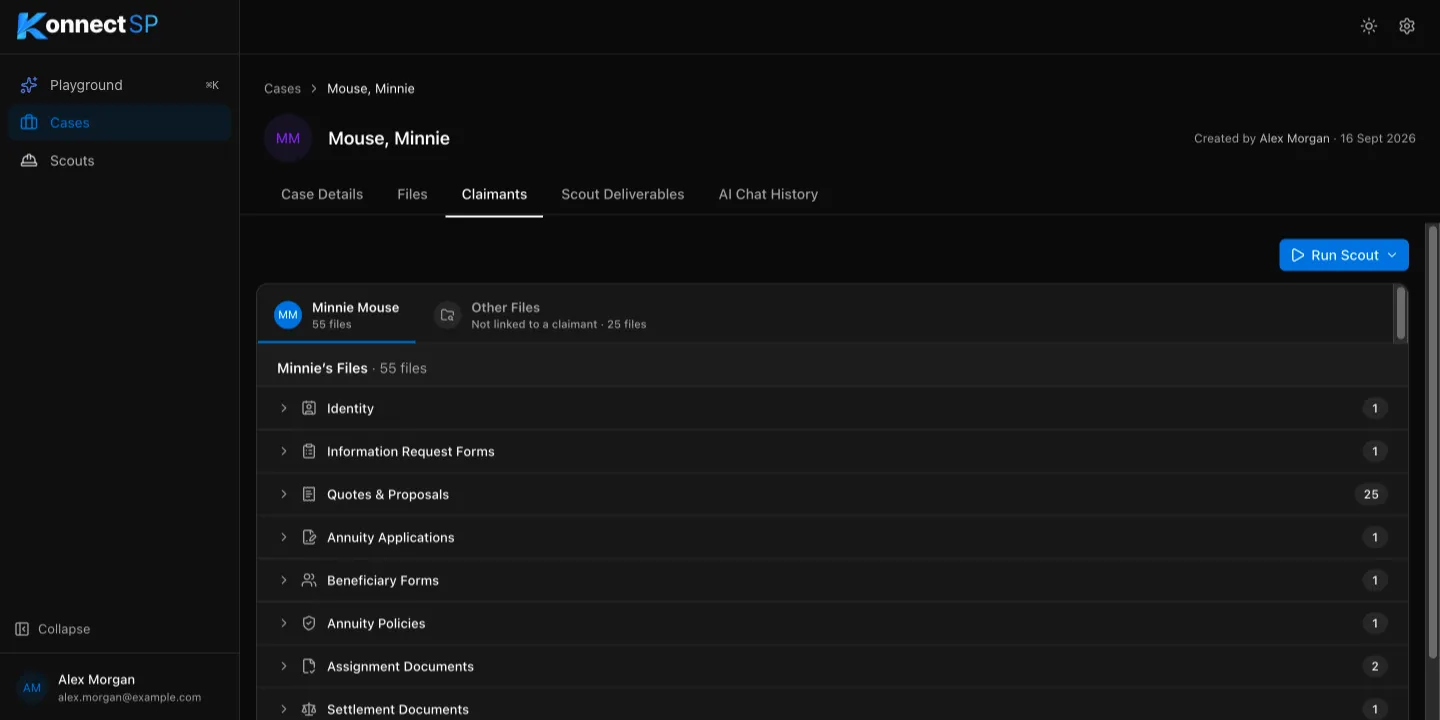Viewport: 1440px width, 720px height.
Task: Expand the Annuity Applications chevron
Action: 284,537
